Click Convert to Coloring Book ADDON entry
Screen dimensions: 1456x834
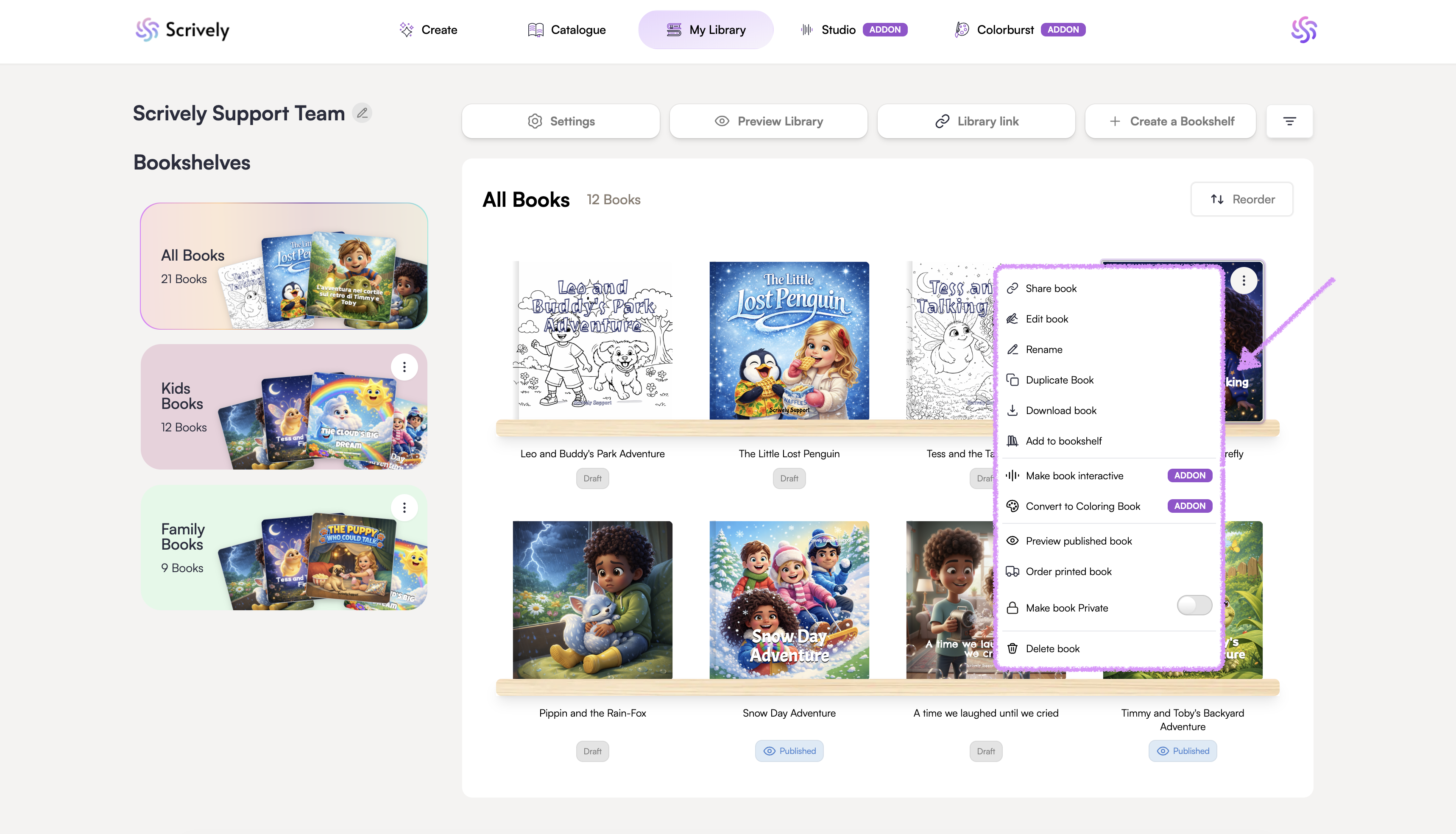click(x=1082, y=506)
